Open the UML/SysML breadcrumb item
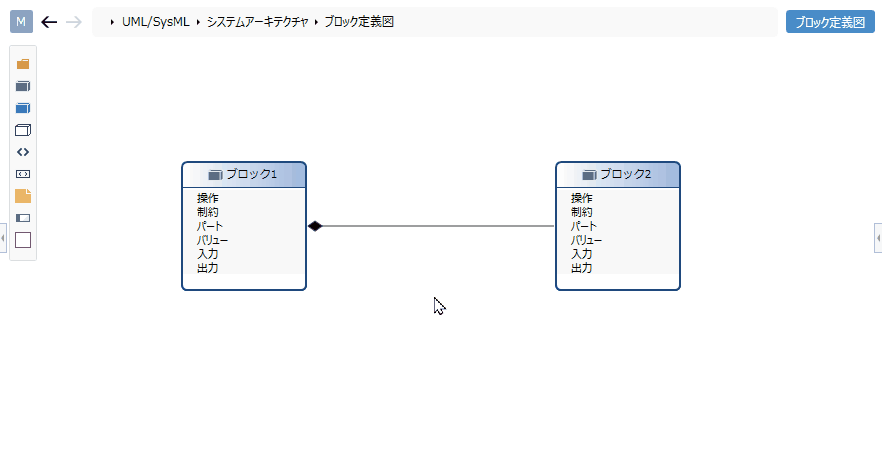This screenshot has height=475, width=882. 155,22
